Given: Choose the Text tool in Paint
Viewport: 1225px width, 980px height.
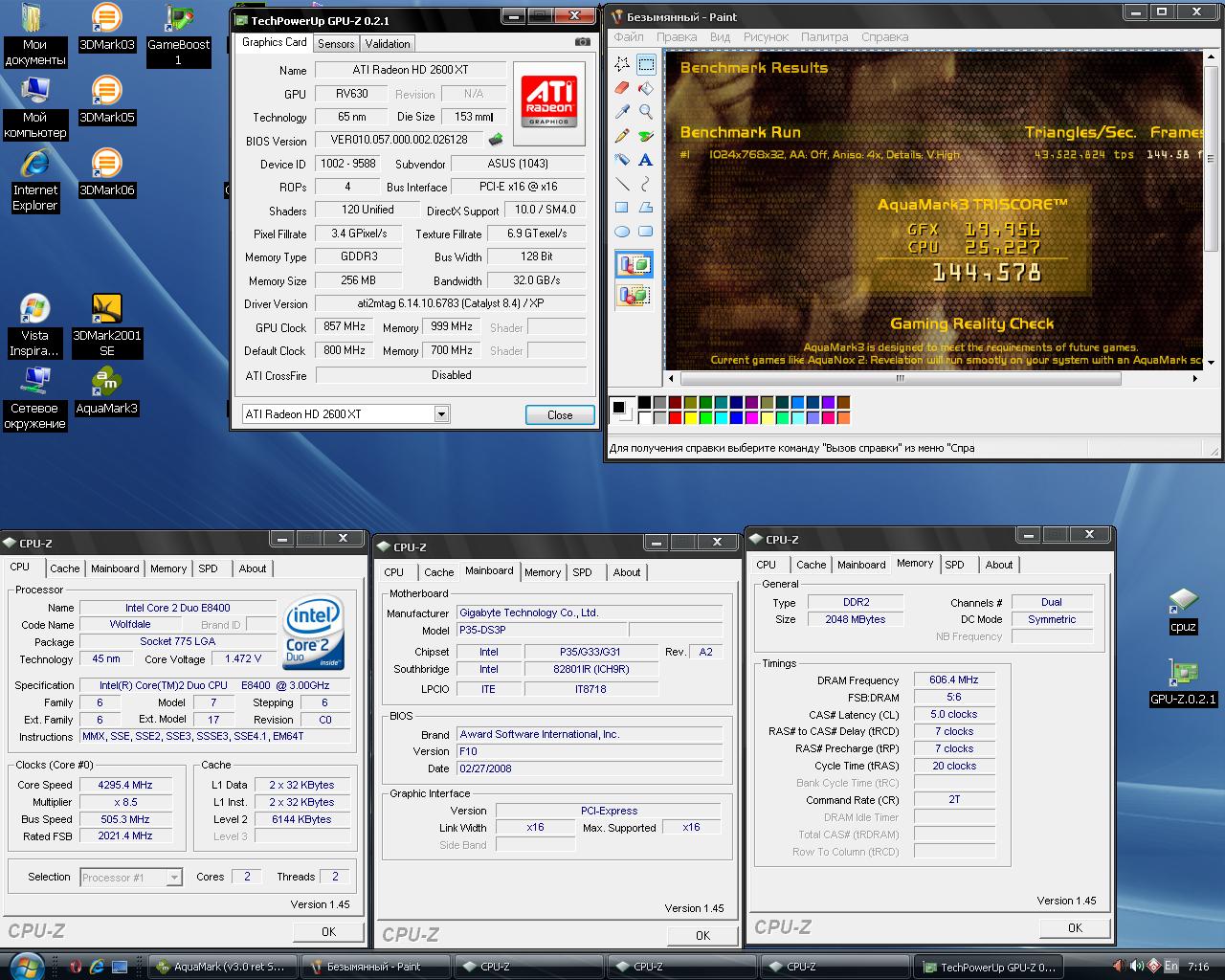Looking at the screenshot, I should point(646,160).
